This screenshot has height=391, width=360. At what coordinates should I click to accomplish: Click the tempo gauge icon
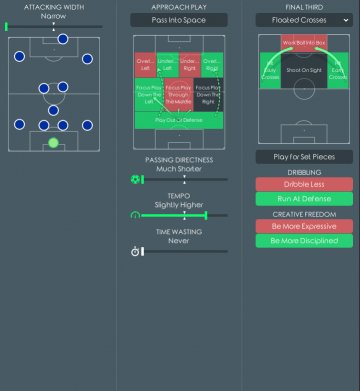point(135,215)
